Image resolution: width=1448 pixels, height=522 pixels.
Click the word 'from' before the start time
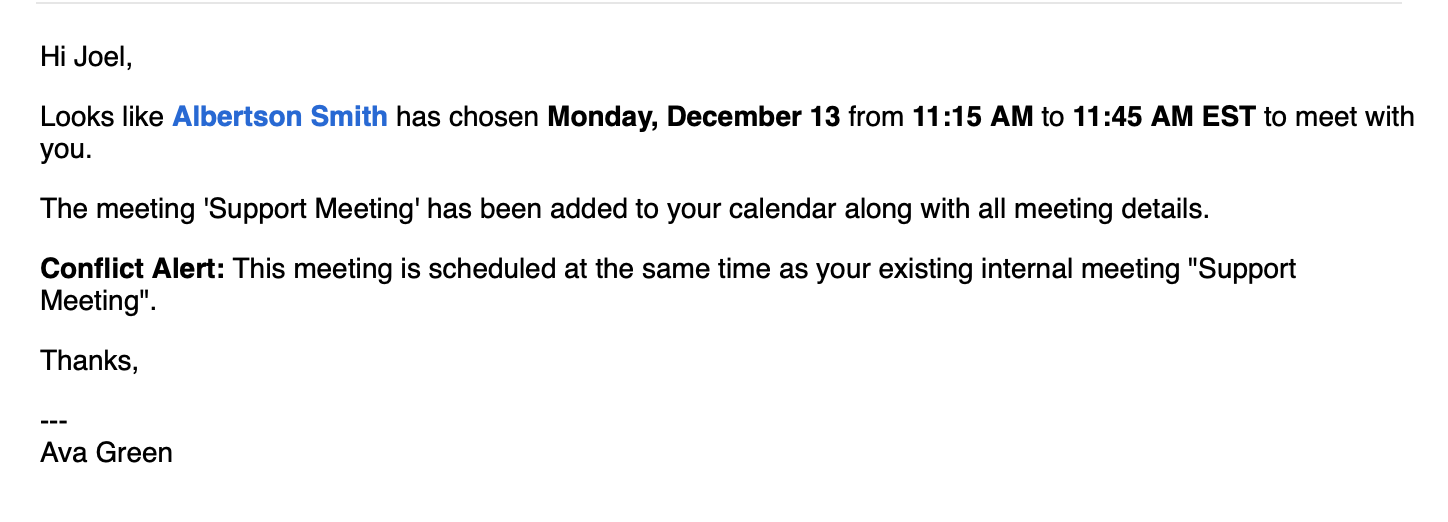[x=876, y=117]
